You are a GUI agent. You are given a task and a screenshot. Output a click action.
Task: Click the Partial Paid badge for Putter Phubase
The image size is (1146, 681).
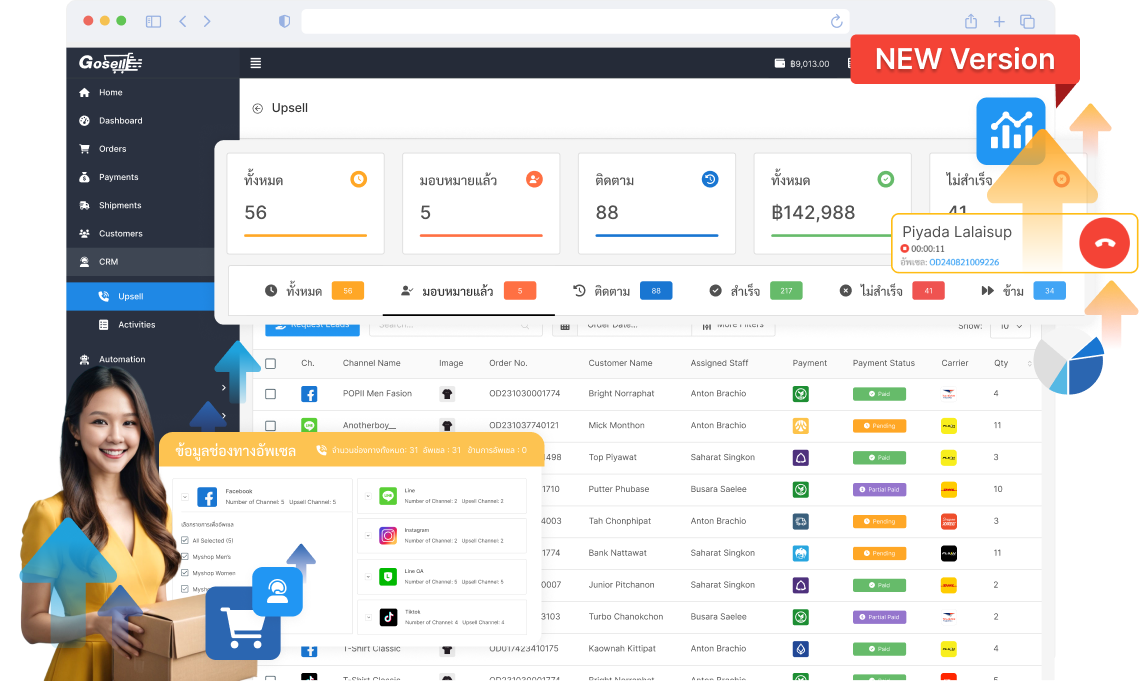tap(879, 490)
